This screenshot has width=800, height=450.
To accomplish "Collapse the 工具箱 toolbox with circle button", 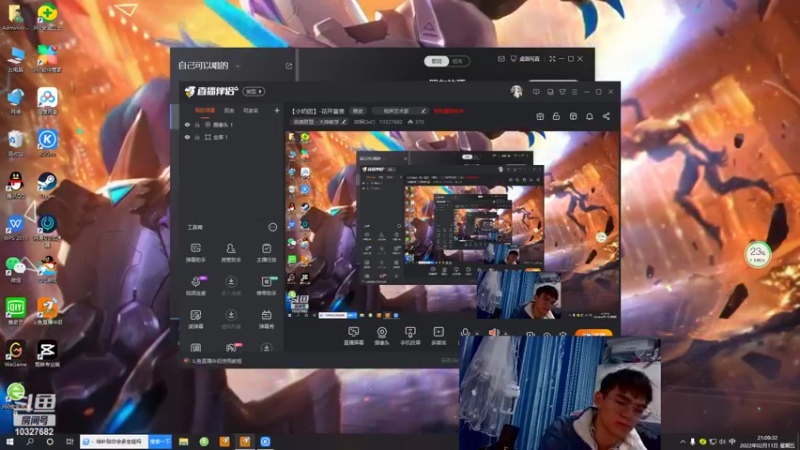I will point(272,227).
